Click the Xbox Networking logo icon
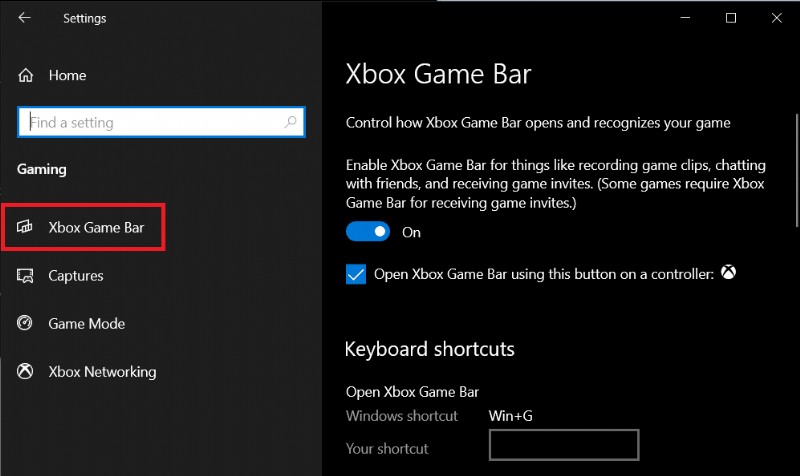This screenshot has width=800, height=476. [x=24, y=371]
